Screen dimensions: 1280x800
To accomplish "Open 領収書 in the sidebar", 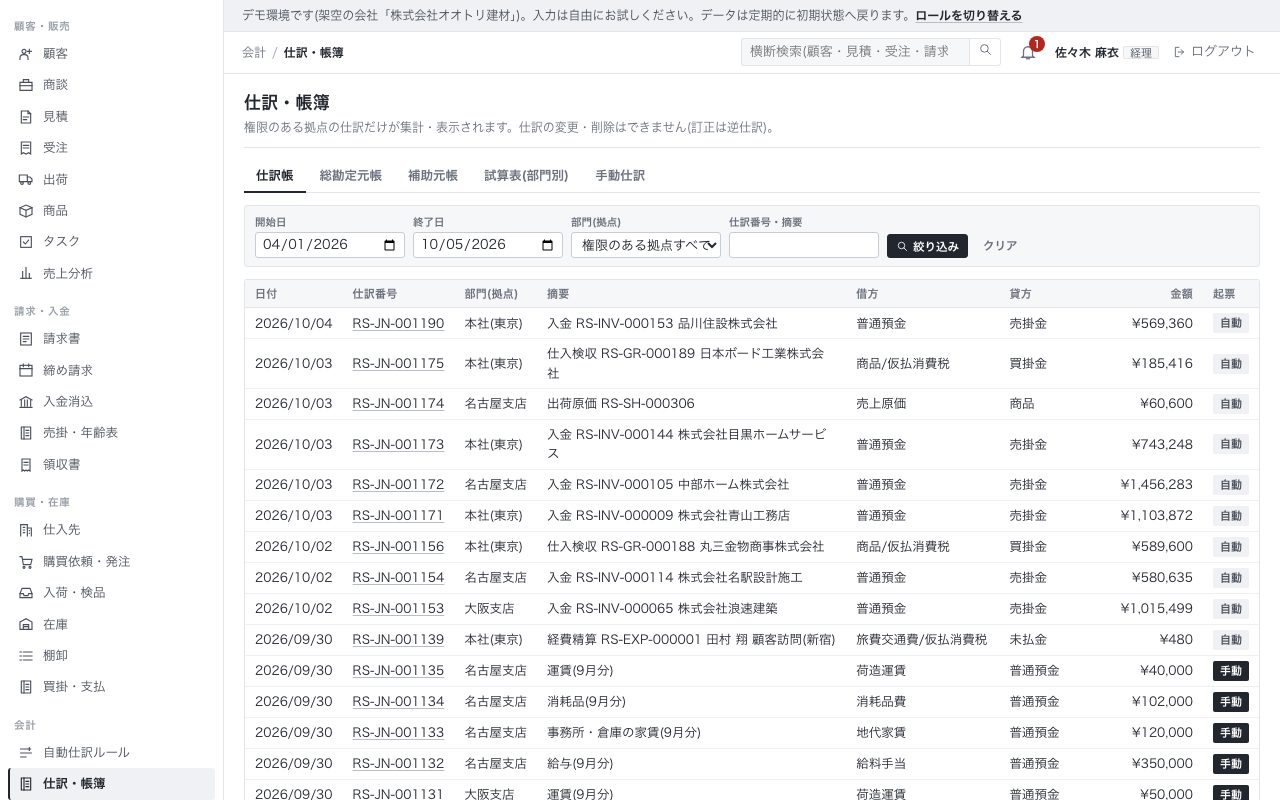I will tap(111, 465).
